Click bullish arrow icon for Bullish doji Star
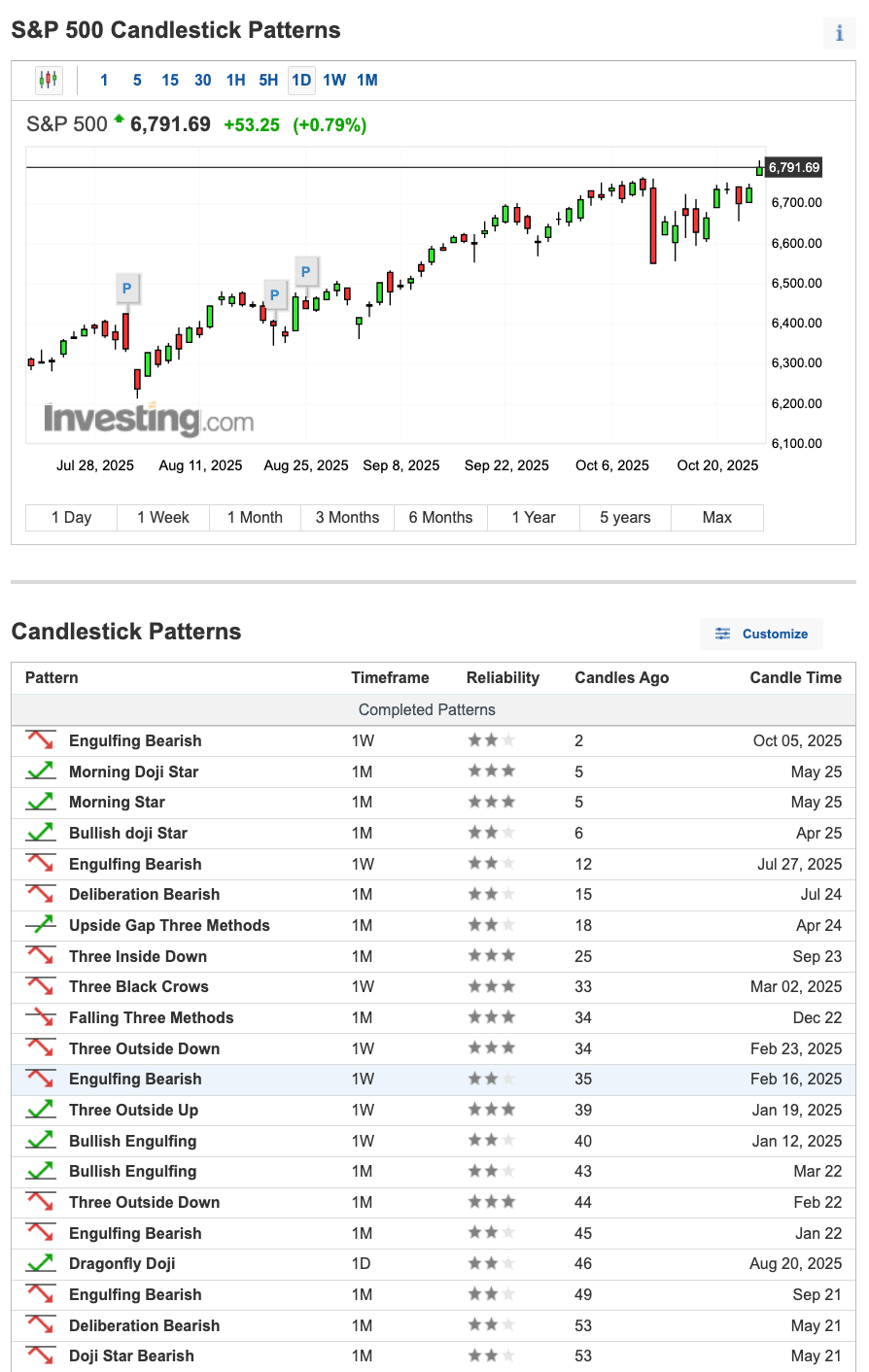Viewport: 869px width, 1372px height. point(41,833)
